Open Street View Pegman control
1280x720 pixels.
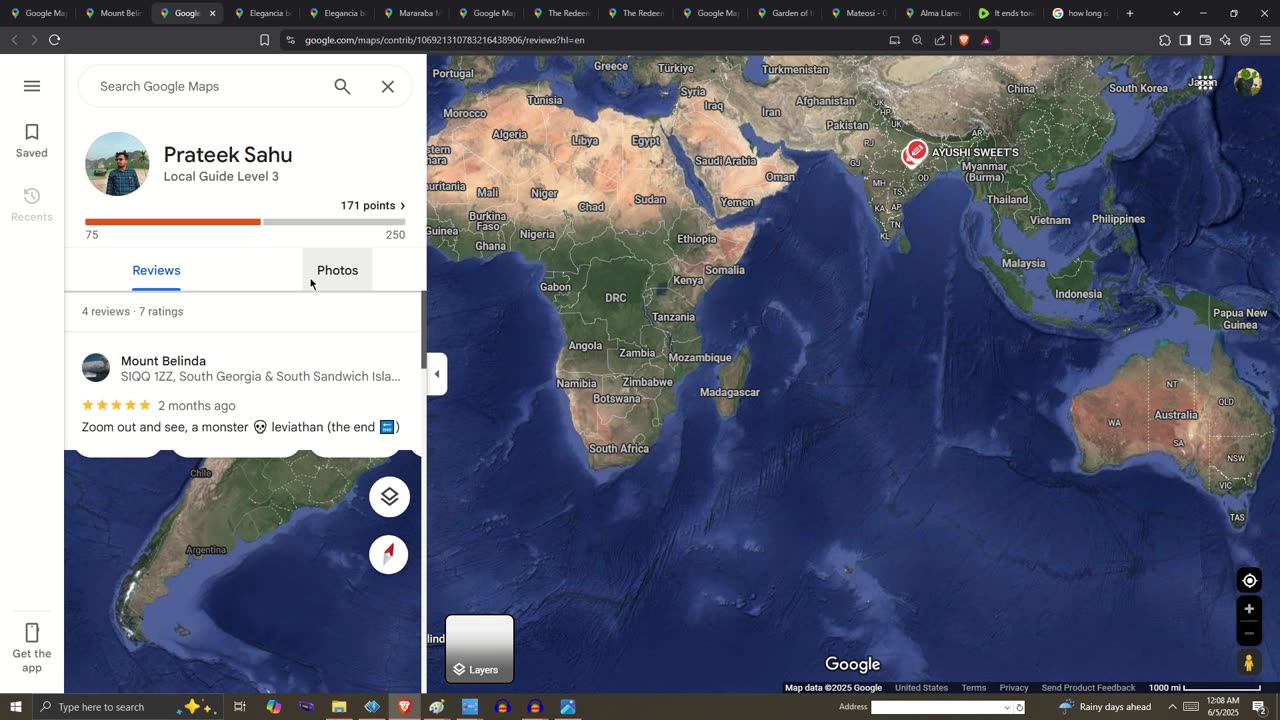coord(1249,662)
